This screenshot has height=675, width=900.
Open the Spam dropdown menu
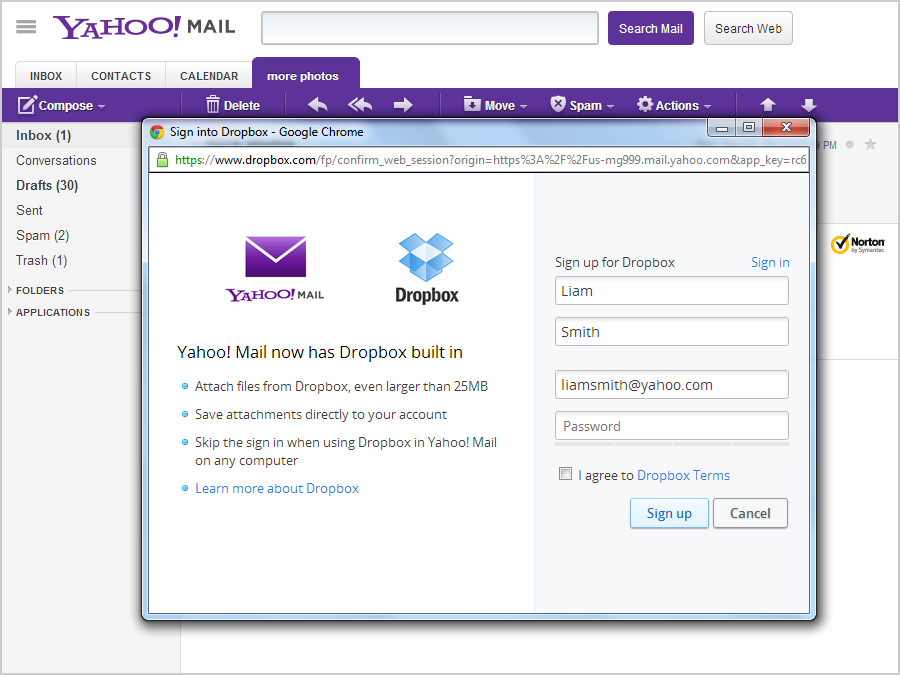[x=609, y=106]
